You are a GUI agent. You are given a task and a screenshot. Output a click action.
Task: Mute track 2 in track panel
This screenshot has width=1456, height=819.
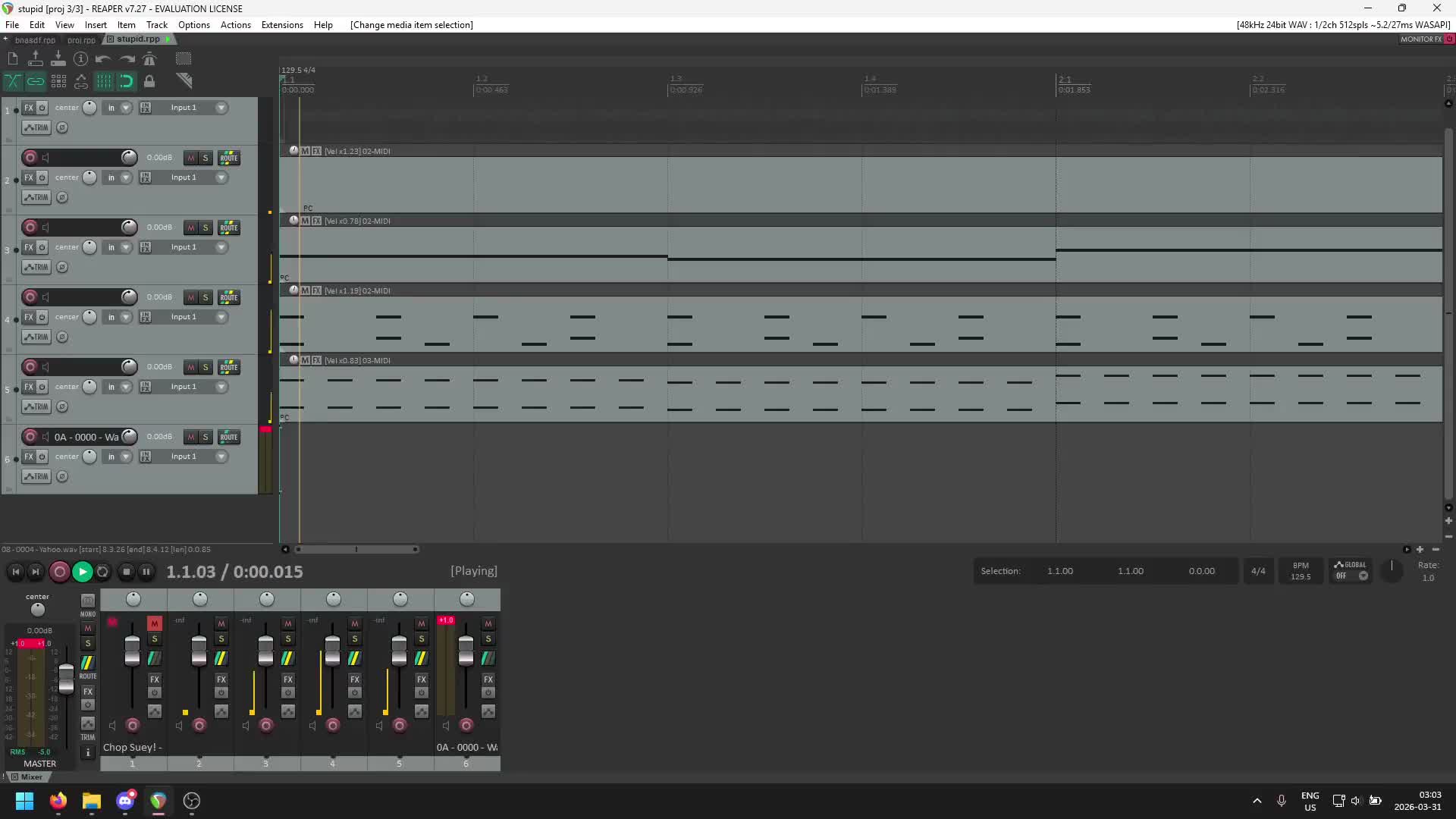click(x=191, y=158)
